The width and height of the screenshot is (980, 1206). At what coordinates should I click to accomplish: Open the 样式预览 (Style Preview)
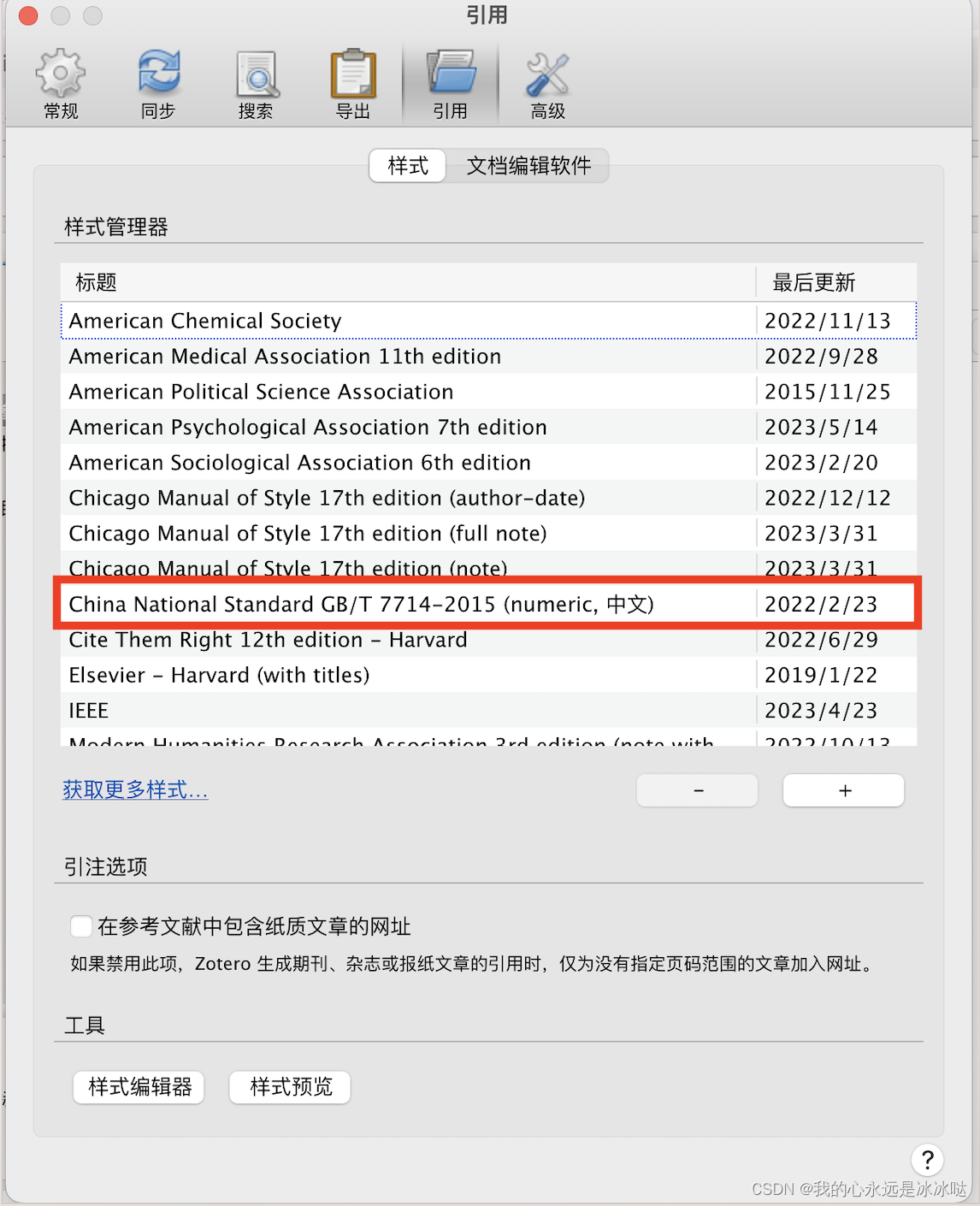pyautogui.click(x=291, y=1087)
